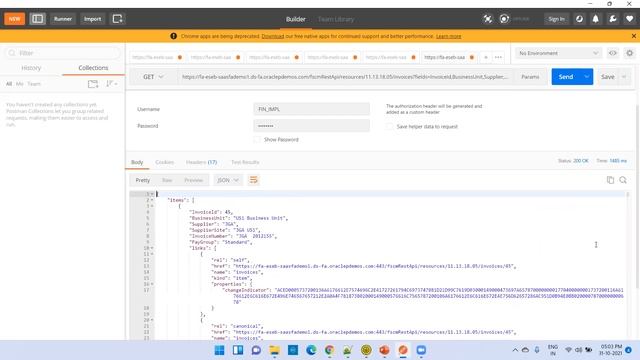Toggle the sidebar layout icon
Screen dimensions: 640x360
38,19
